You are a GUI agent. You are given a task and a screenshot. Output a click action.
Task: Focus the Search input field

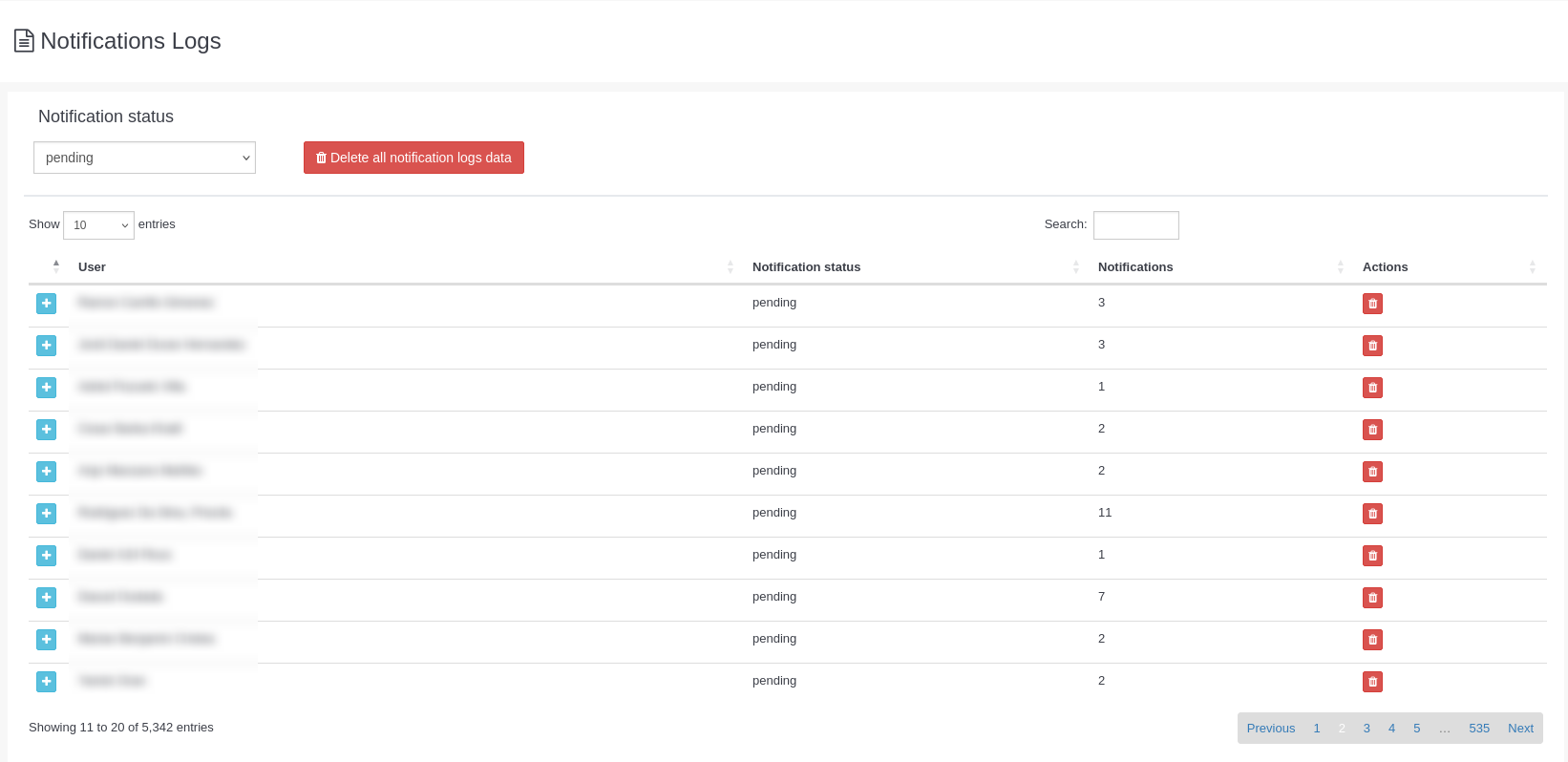(1135, 225)
